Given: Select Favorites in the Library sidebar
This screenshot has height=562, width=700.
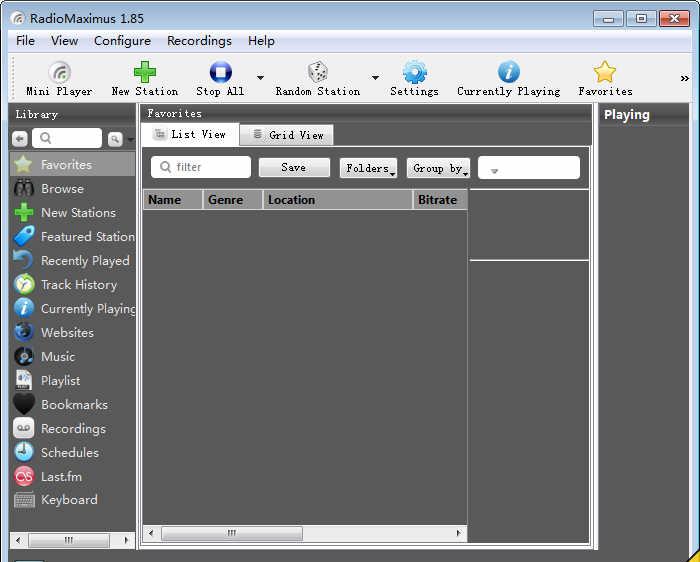Looking at the screenshot, I should [72, 164].
